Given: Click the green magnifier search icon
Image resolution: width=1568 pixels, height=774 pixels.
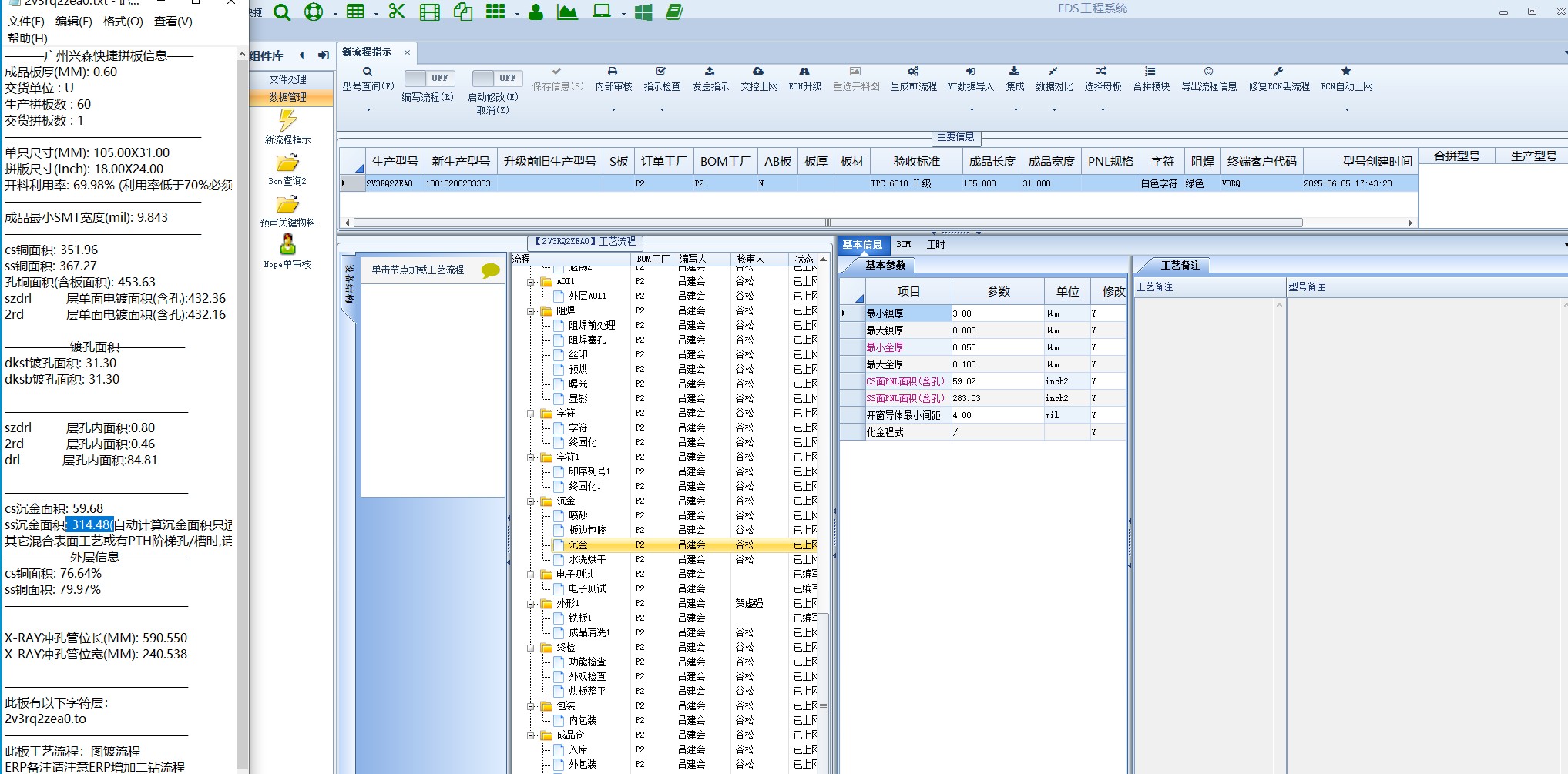Looking at the screenshot, I should (282, 12).
